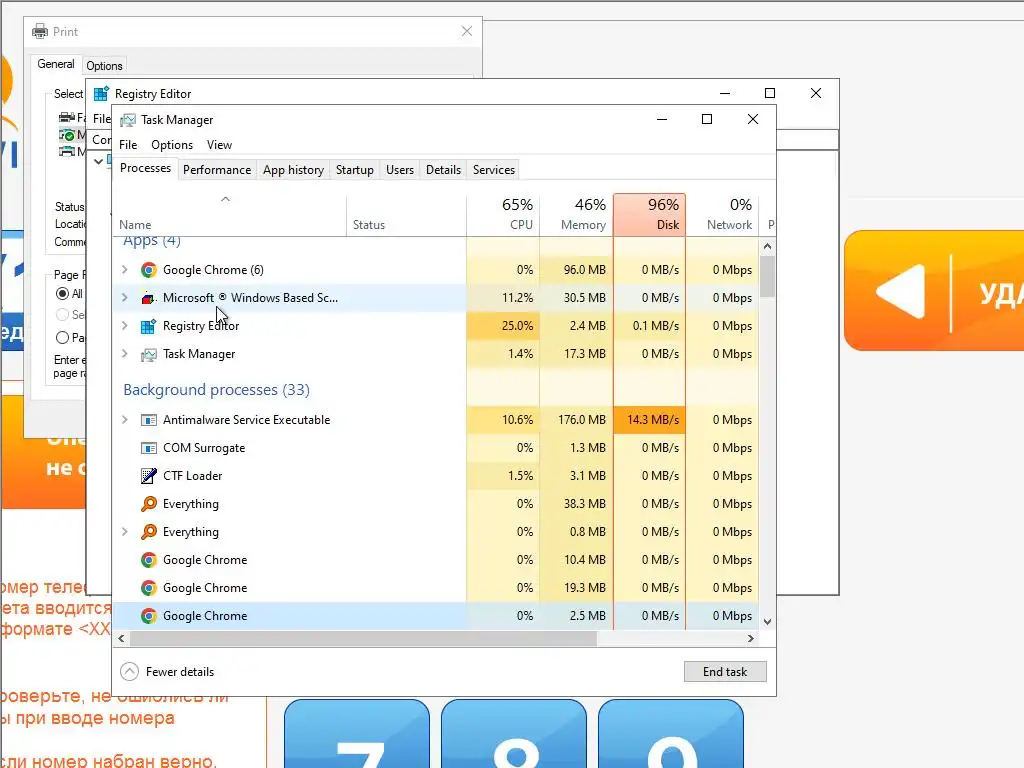This screenshot has width=1024, height=768.
Task: Click the scroll up arrow of process list
Action: [767, 246]
